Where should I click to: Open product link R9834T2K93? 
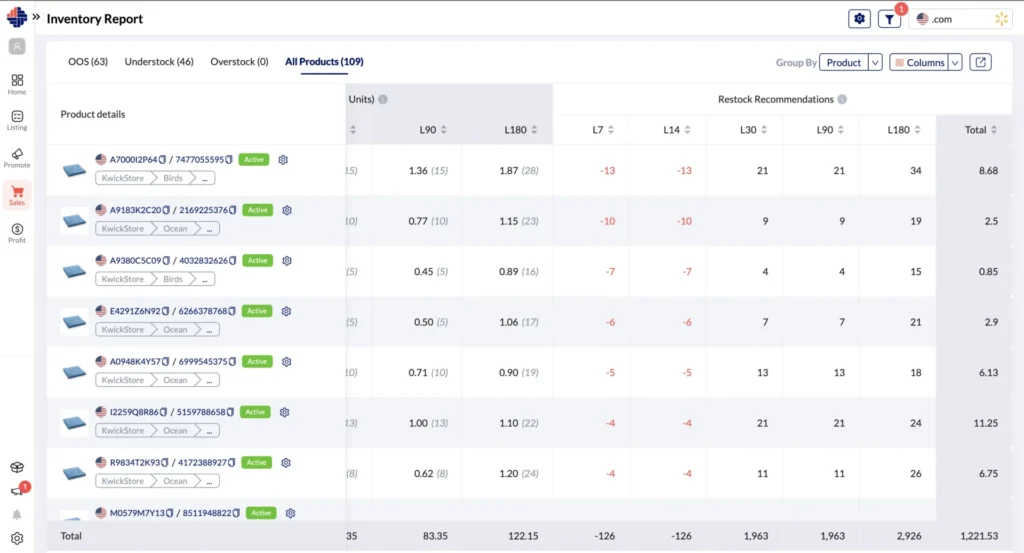coord(135,462)
